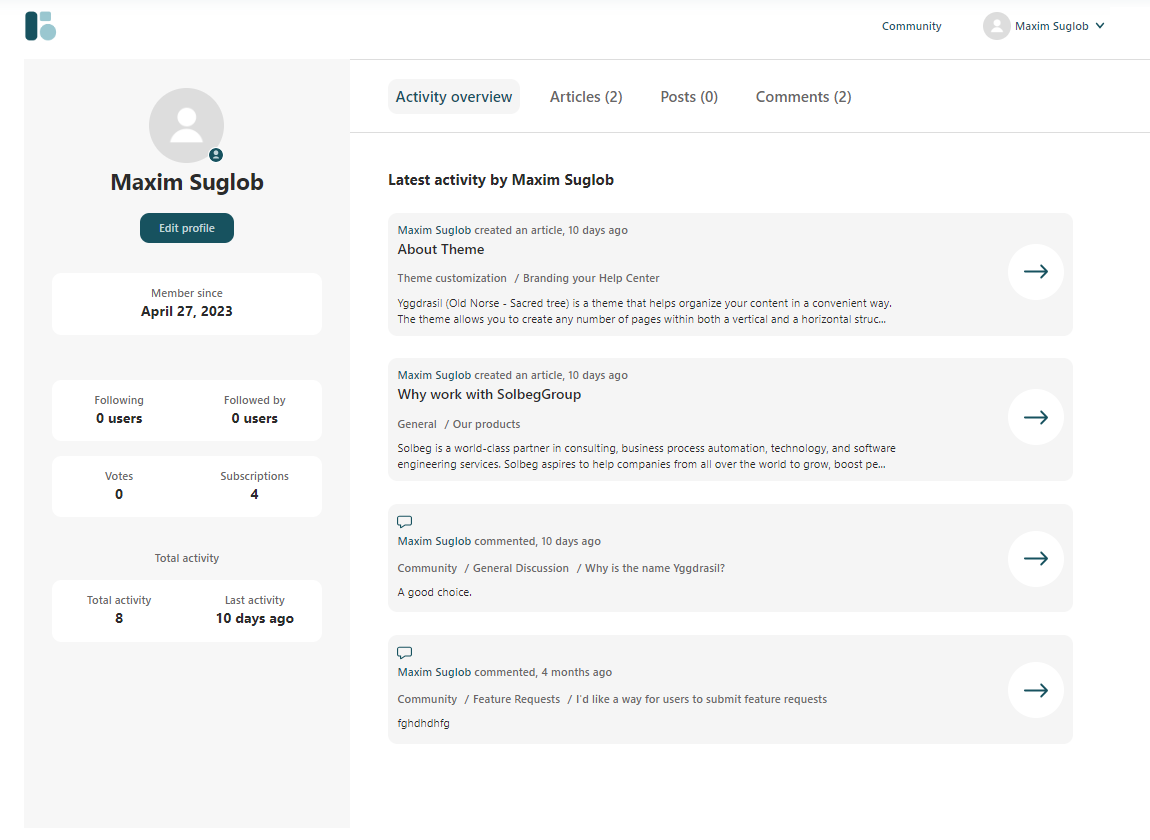Open the About Theme article title

click(x=441, y=250)
